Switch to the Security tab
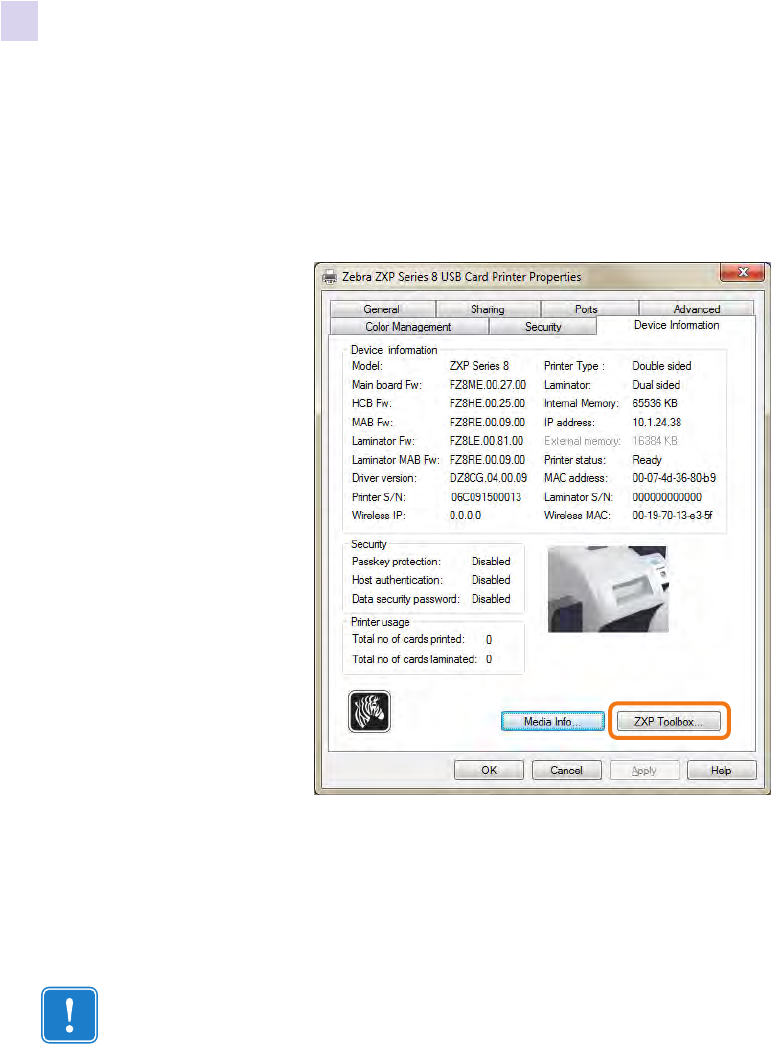Image resolution: width=771 pixels, height=1046 pixels. pyautogui.click(x=543, y=326)
